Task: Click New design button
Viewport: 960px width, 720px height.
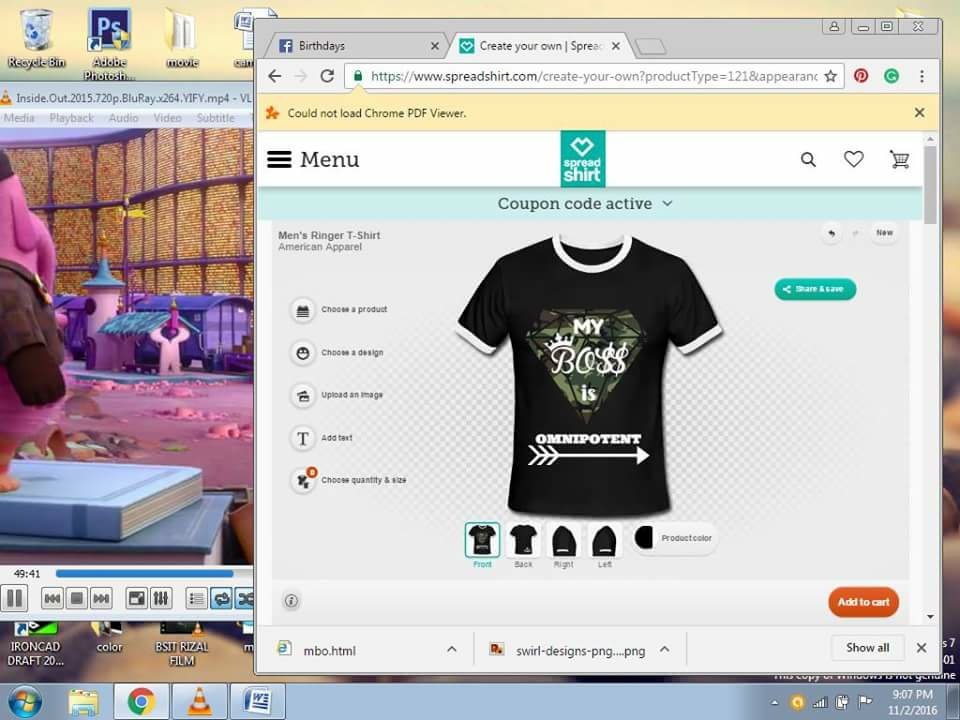Action: click(x=884, y=233)
